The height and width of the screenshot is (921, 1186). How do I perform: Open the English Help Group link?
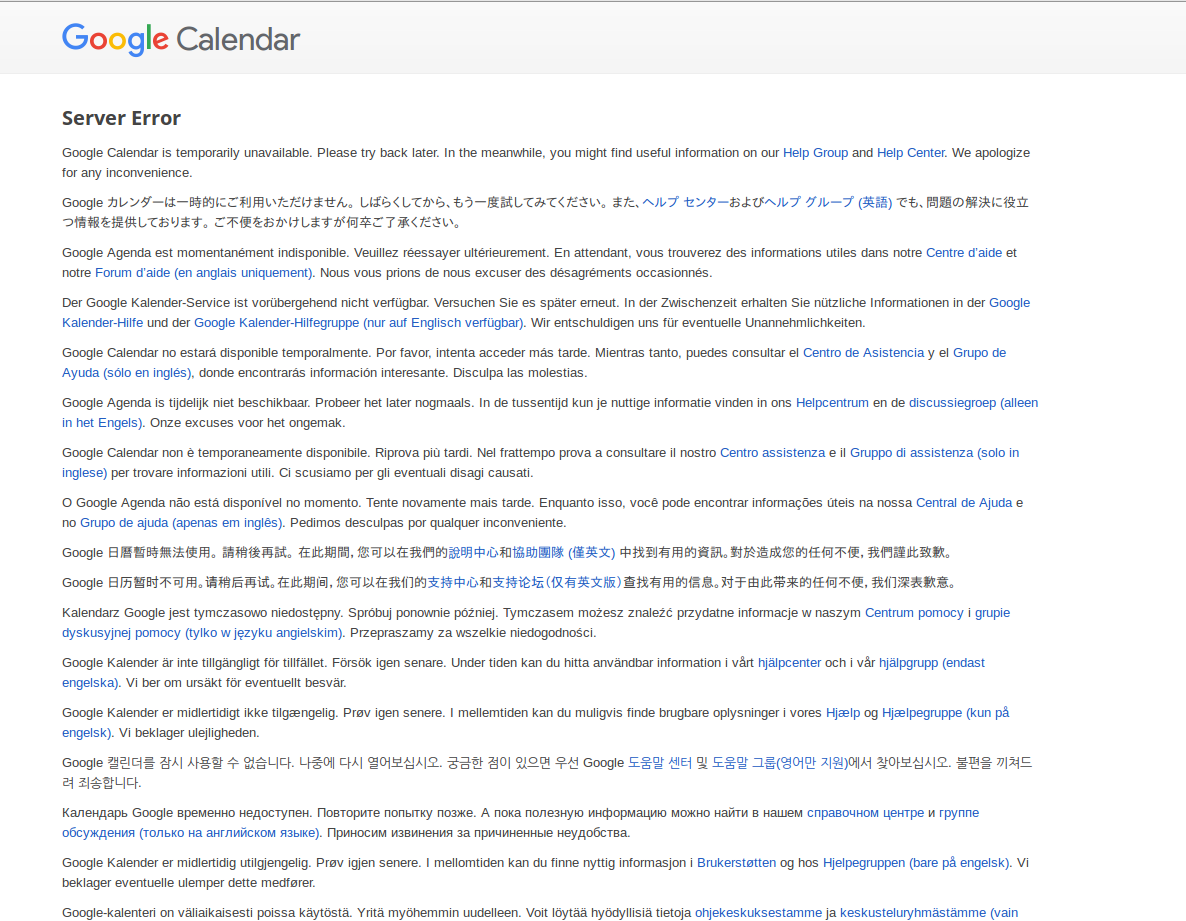point(815,153)
